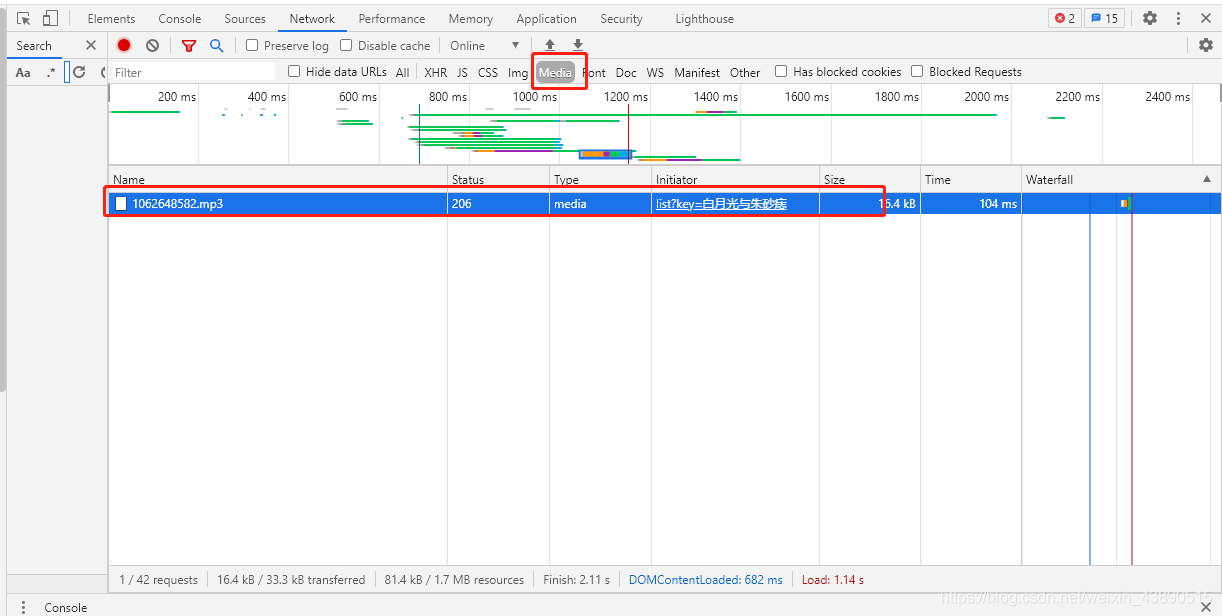Image resolution: width=1222 pixels, height=616 pixels.
Task: Click the selected range in overview timeline
Action: (x=606, y=154)
